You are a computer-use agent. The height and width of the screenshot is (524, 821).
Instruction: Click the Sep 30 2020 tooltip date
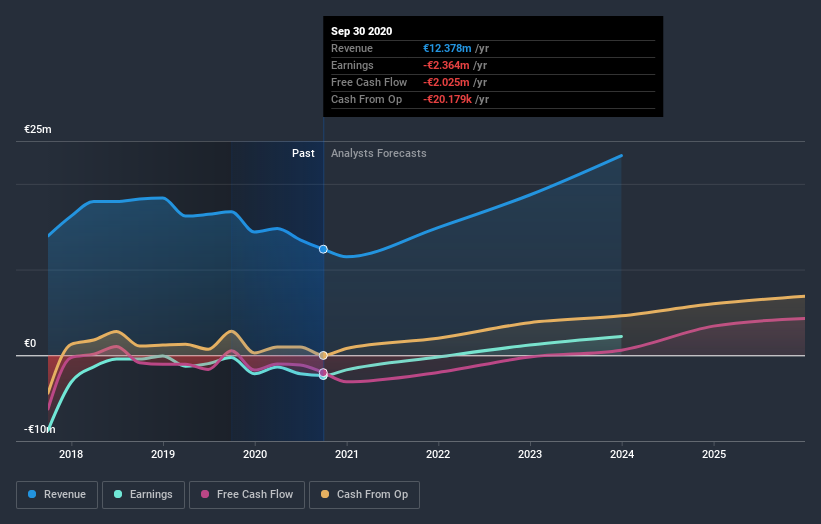(361, 31)
